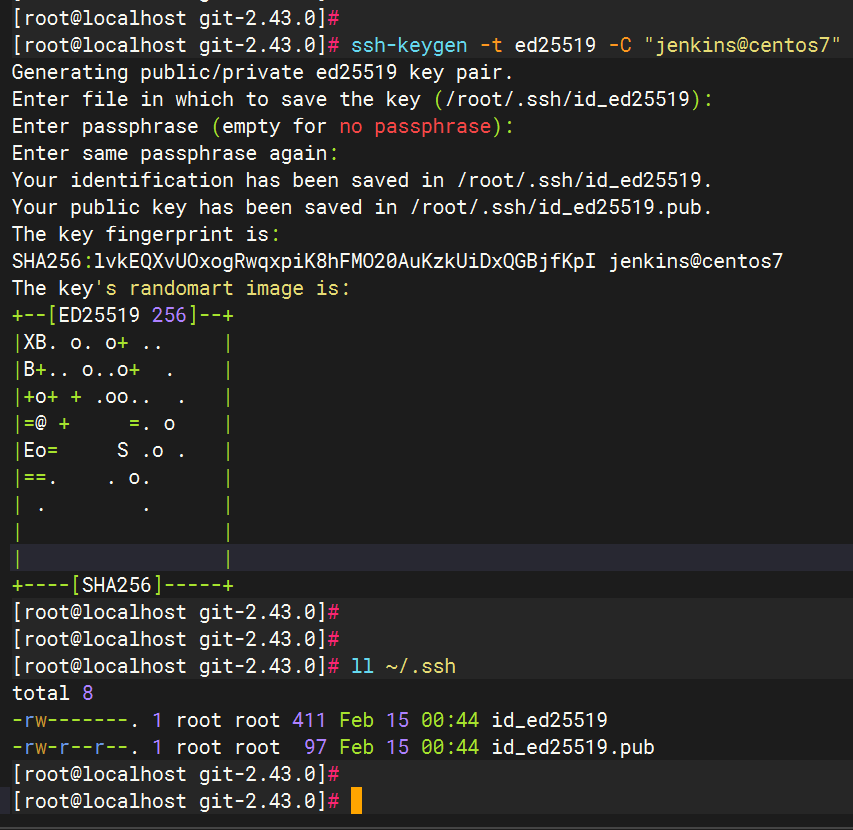Click the -t option flag
This screenshot has height=830, width=853.
[491, 45]
